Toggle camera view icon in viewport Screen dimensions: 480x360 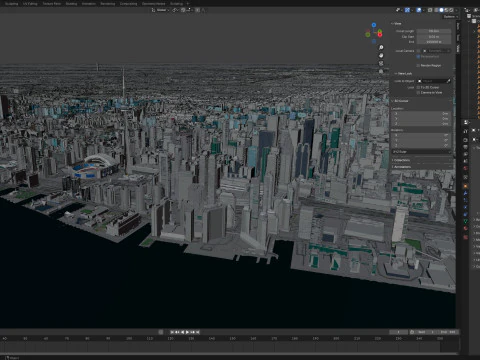(x=381, y=63)
